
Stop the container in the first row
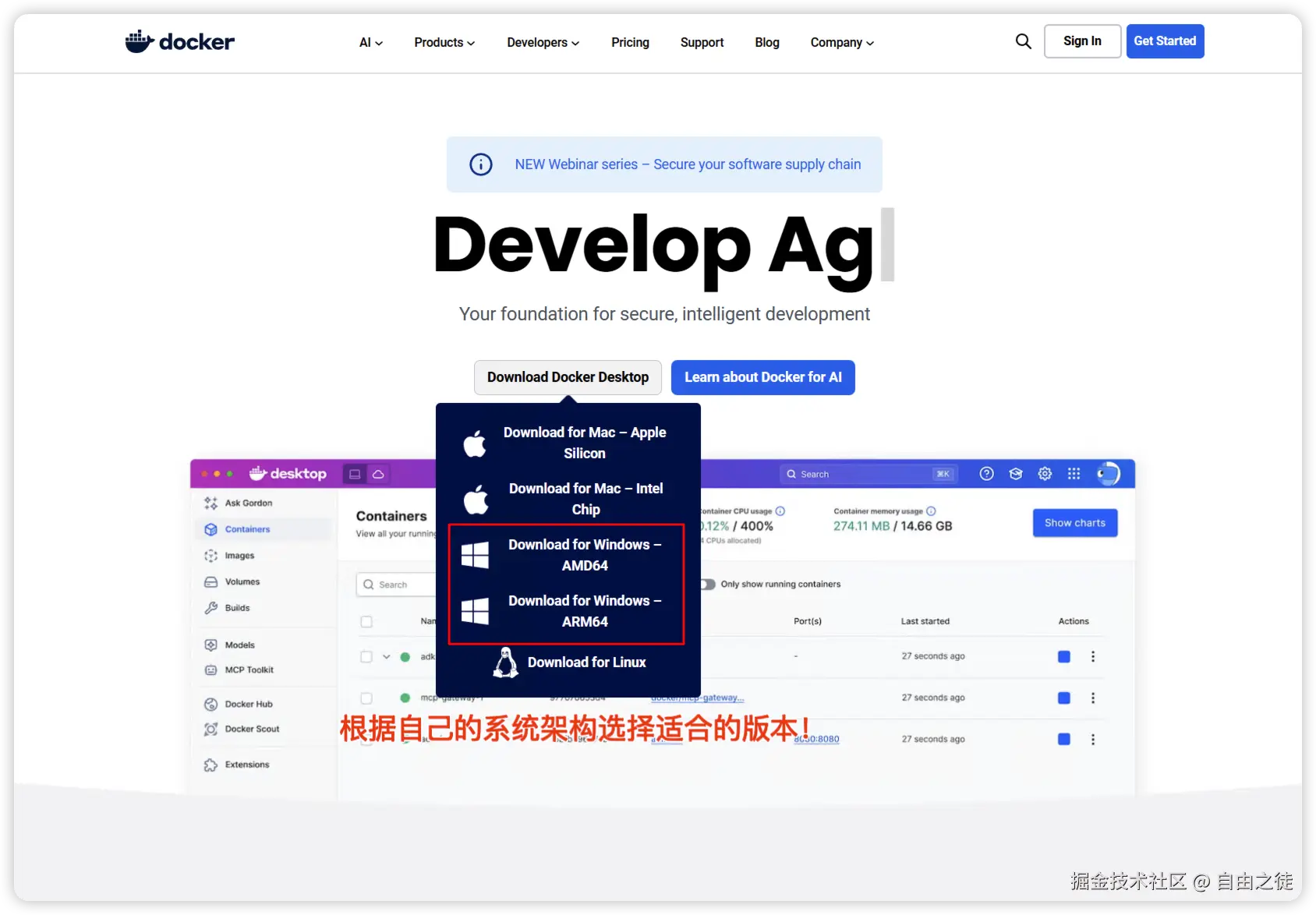click(1064, 657)
